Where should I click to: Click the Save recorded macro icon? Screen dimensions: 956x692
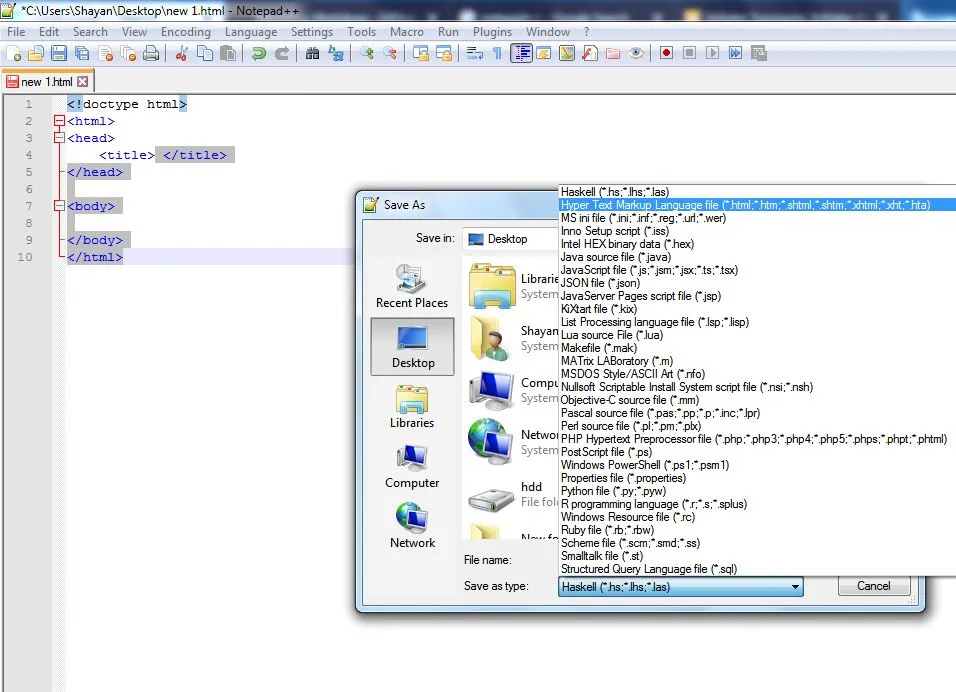758,54
